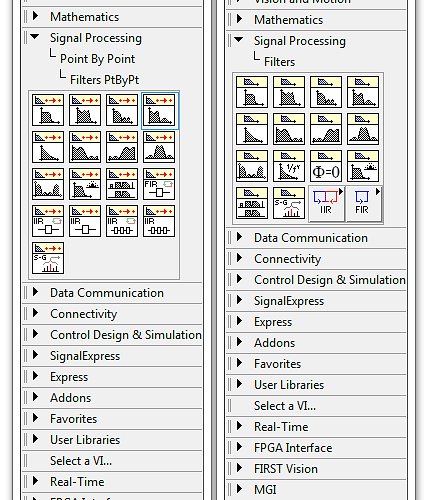429x500 pixels.
Task: Choose the Butterworth Filter PtByPt icon
Action: pyautogui.click(x=48, y=110)
